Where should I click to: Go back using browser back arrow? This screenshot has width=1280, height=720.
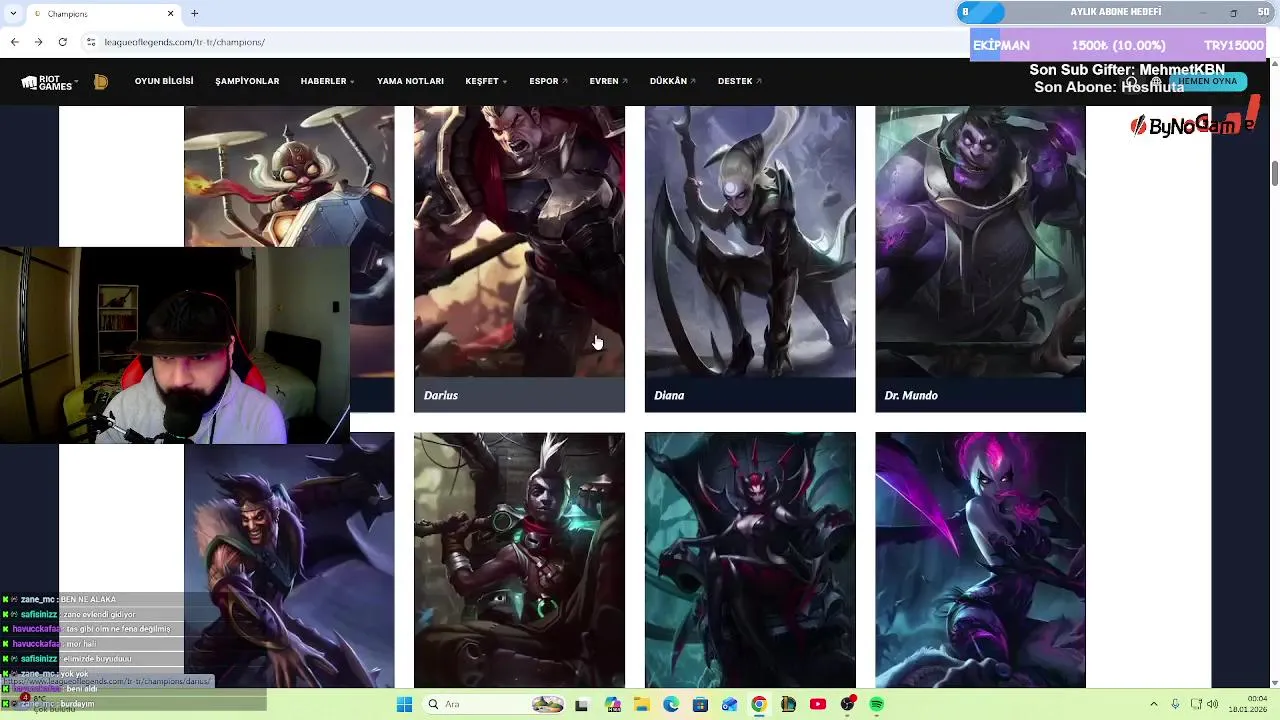click(x=14, y=42)
